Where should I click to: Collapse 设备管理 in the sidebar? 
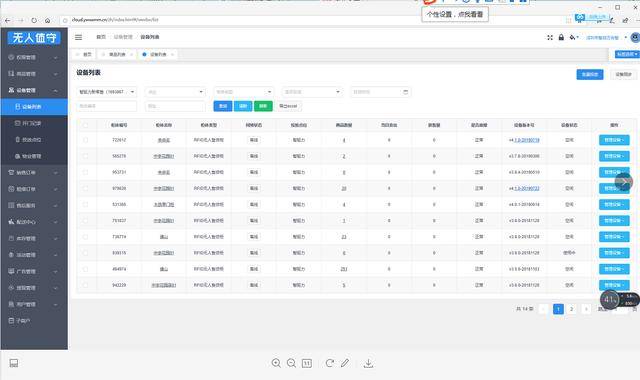[x=34, y=90]
